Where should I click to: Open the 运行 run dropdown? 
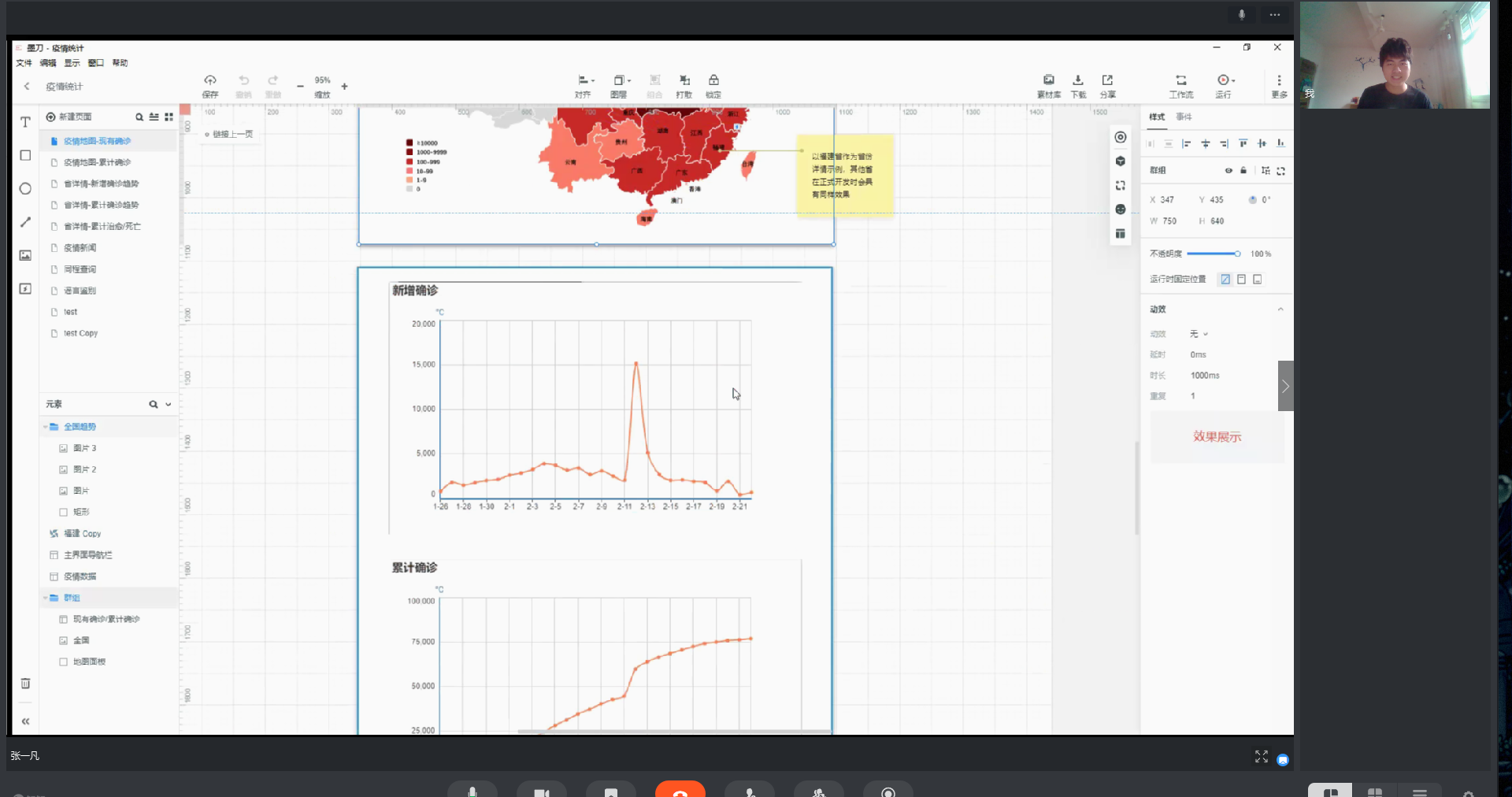click(x=1226, y=80)
